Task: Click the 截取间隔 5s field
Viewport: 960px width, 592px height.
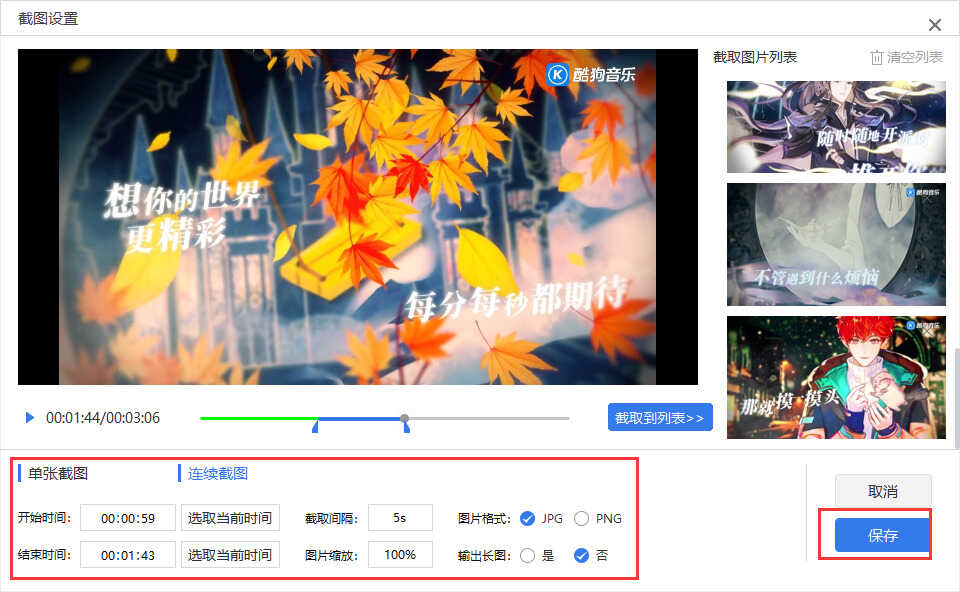Action: click(400, 518)
